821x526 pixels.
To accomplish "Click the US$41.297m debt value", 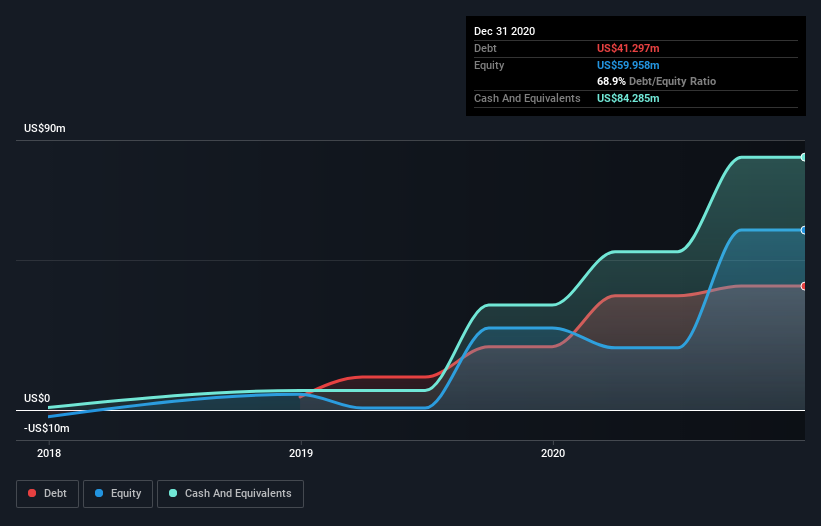I will (x=628, y=48).
